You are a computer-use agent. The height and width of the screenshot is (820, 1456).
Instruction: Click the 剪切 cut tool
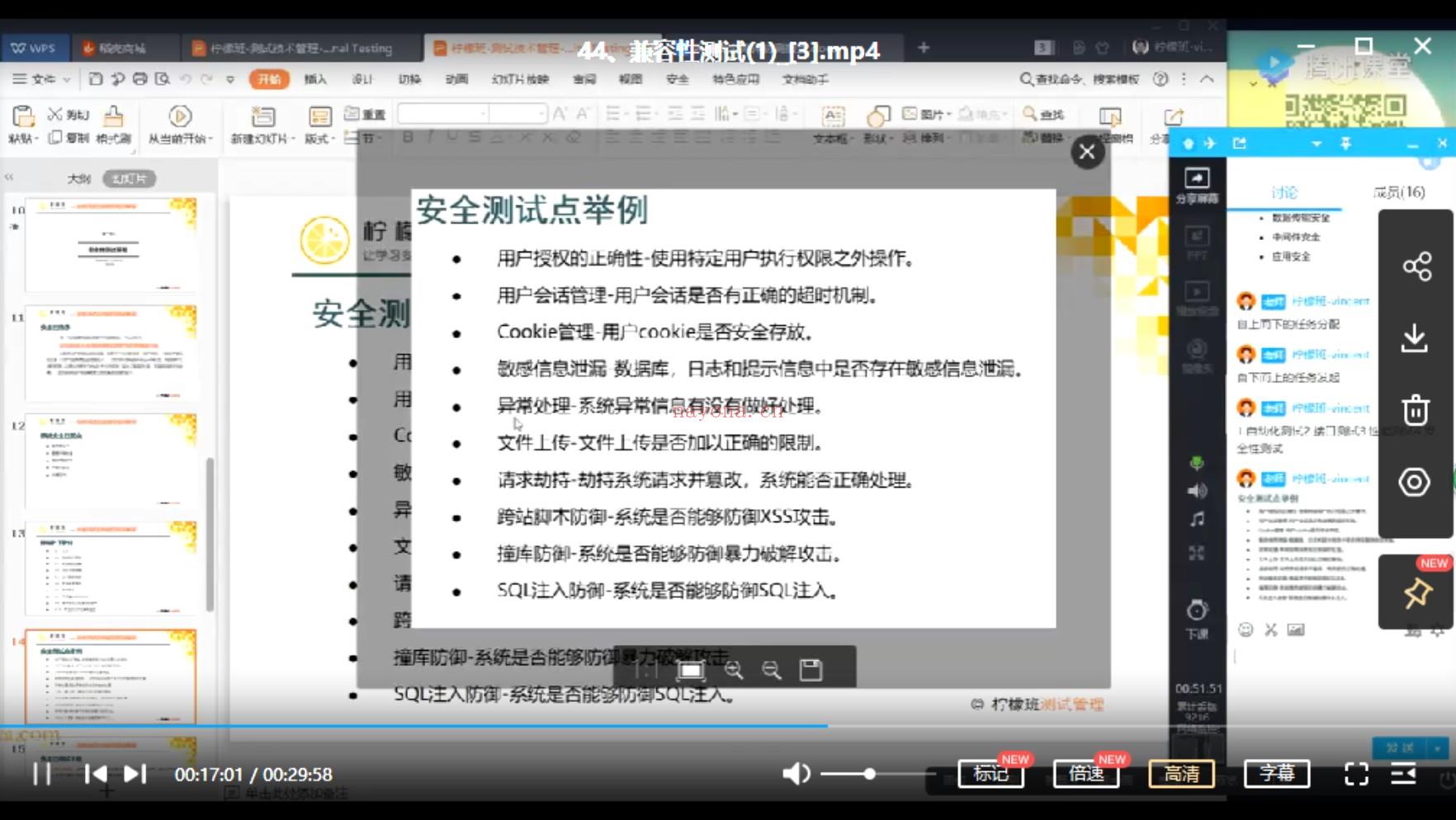(x=69, y=115)
